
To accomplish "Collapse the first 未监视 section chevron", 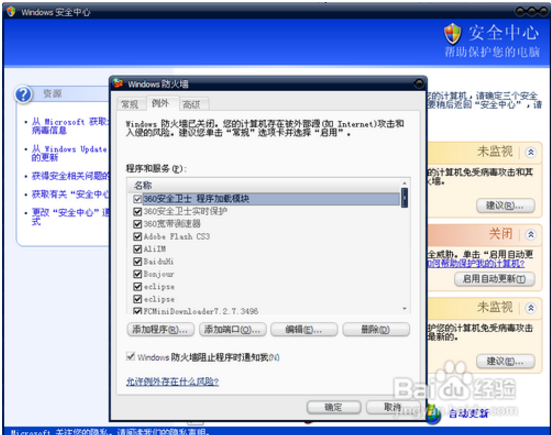I will pyautogui.click(x=531, y=152).
